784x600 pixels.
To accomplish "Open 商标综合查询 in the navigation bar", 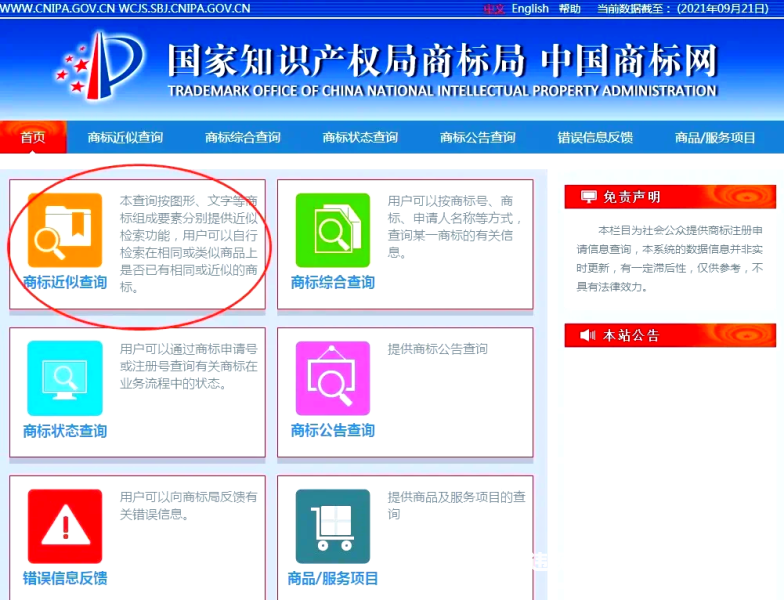I will [x=242, y=138].
